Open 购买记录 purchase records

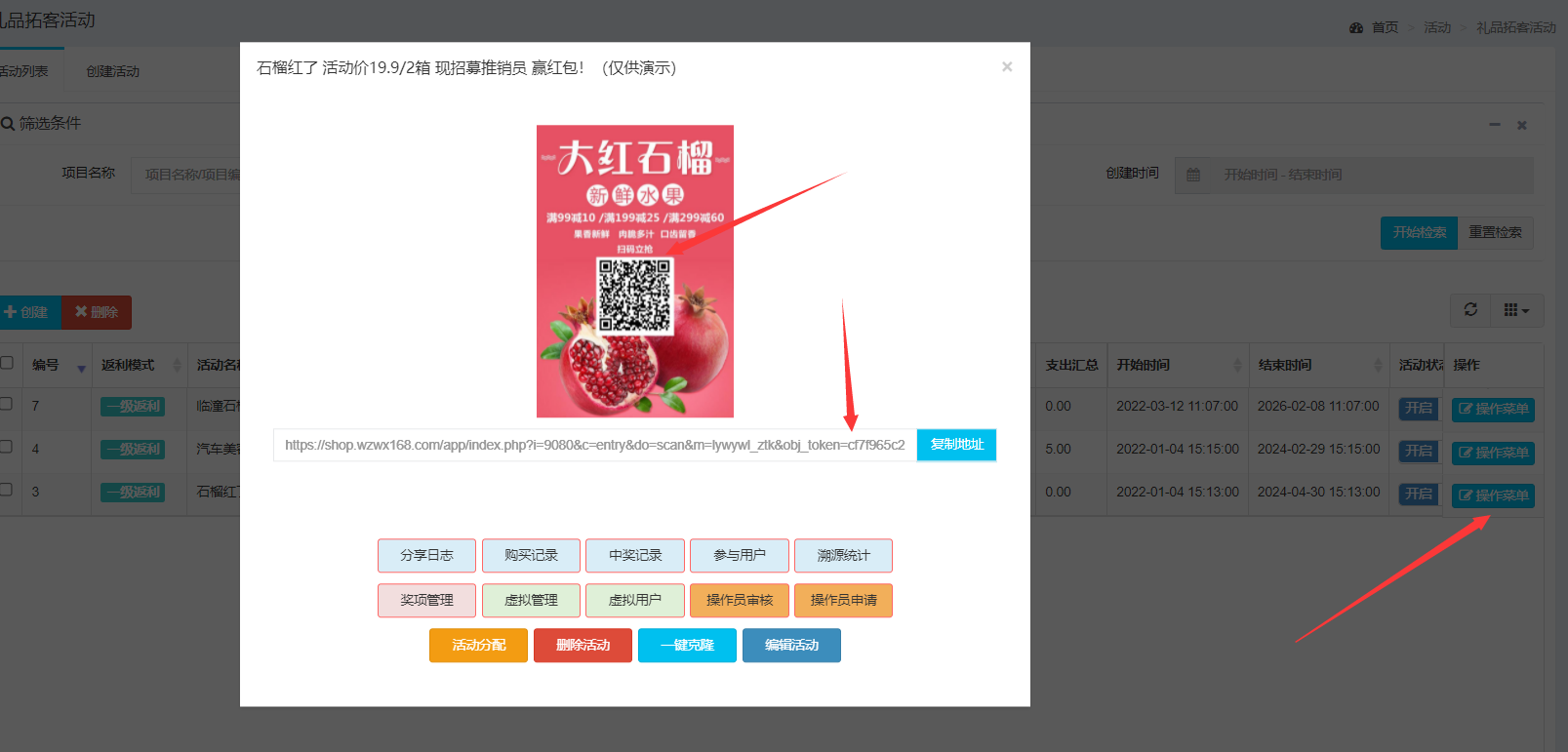(531, 555)
